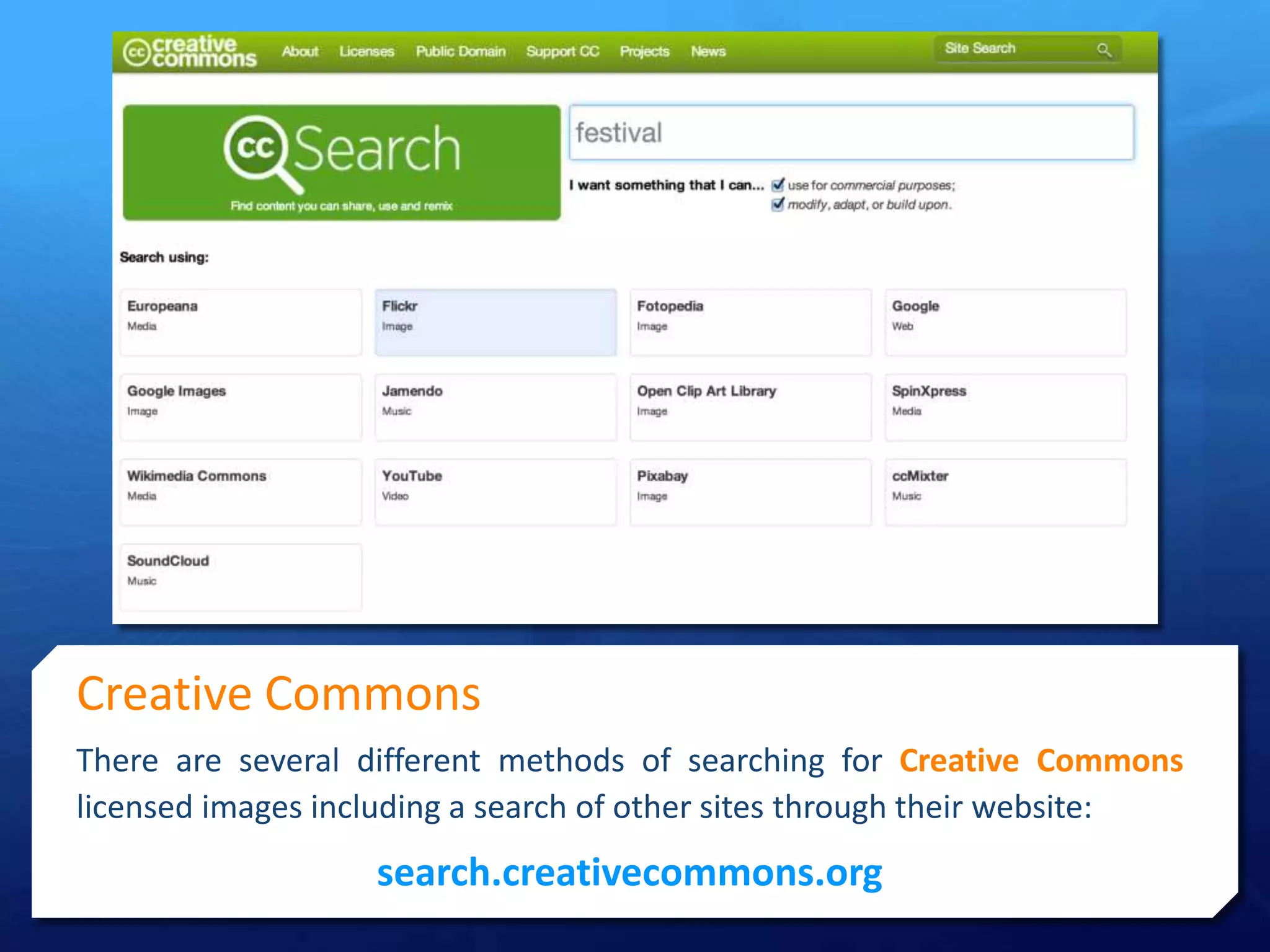Click the search box containing festival

tap(851, 133)
